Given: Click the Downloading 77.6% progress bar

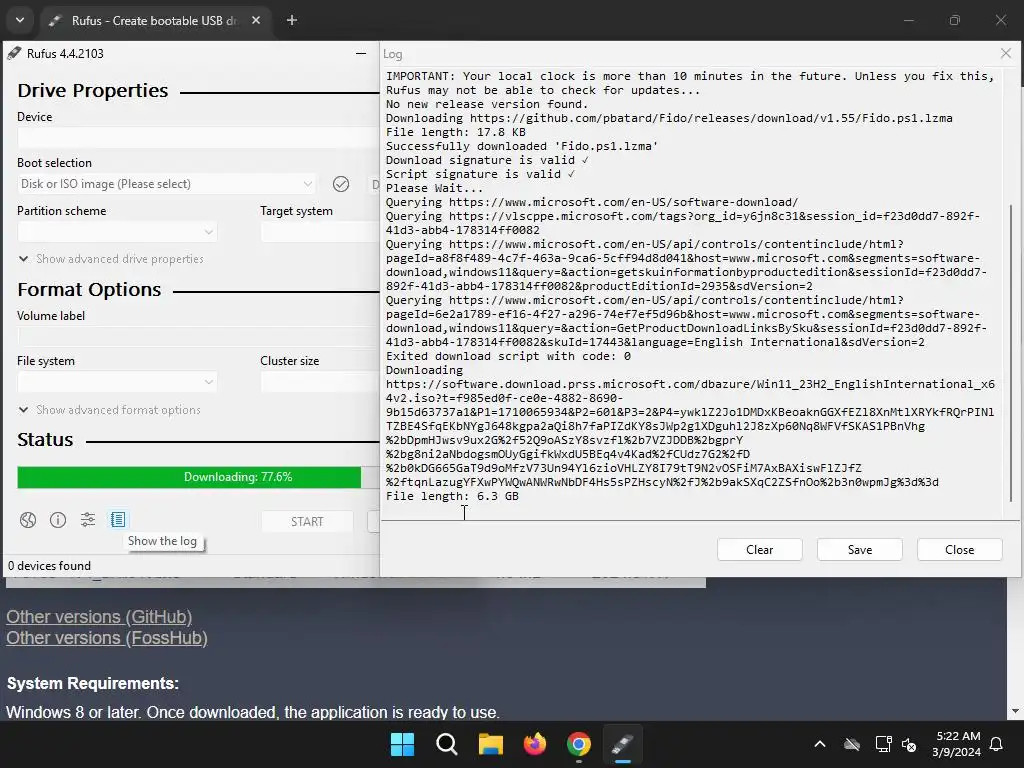Looking at the screenshot, I should pos(198,477).
